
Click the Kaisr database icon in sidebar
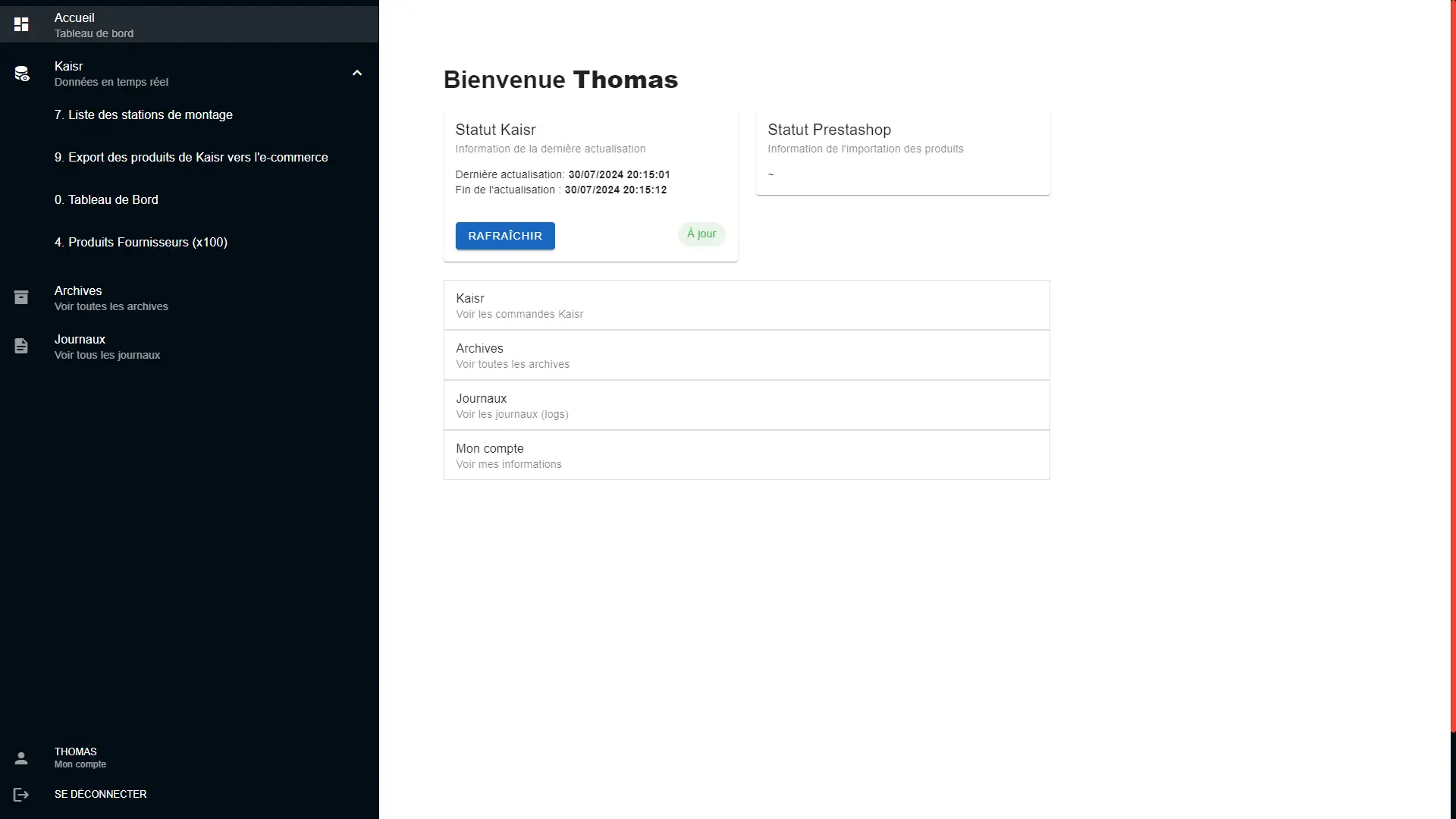[21, 74]
